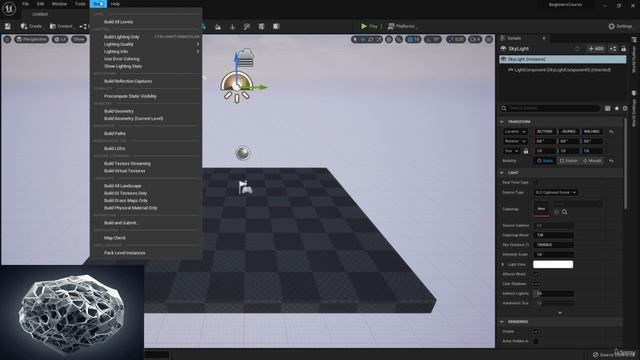Reset Mobility to default arrow icon

611,161
